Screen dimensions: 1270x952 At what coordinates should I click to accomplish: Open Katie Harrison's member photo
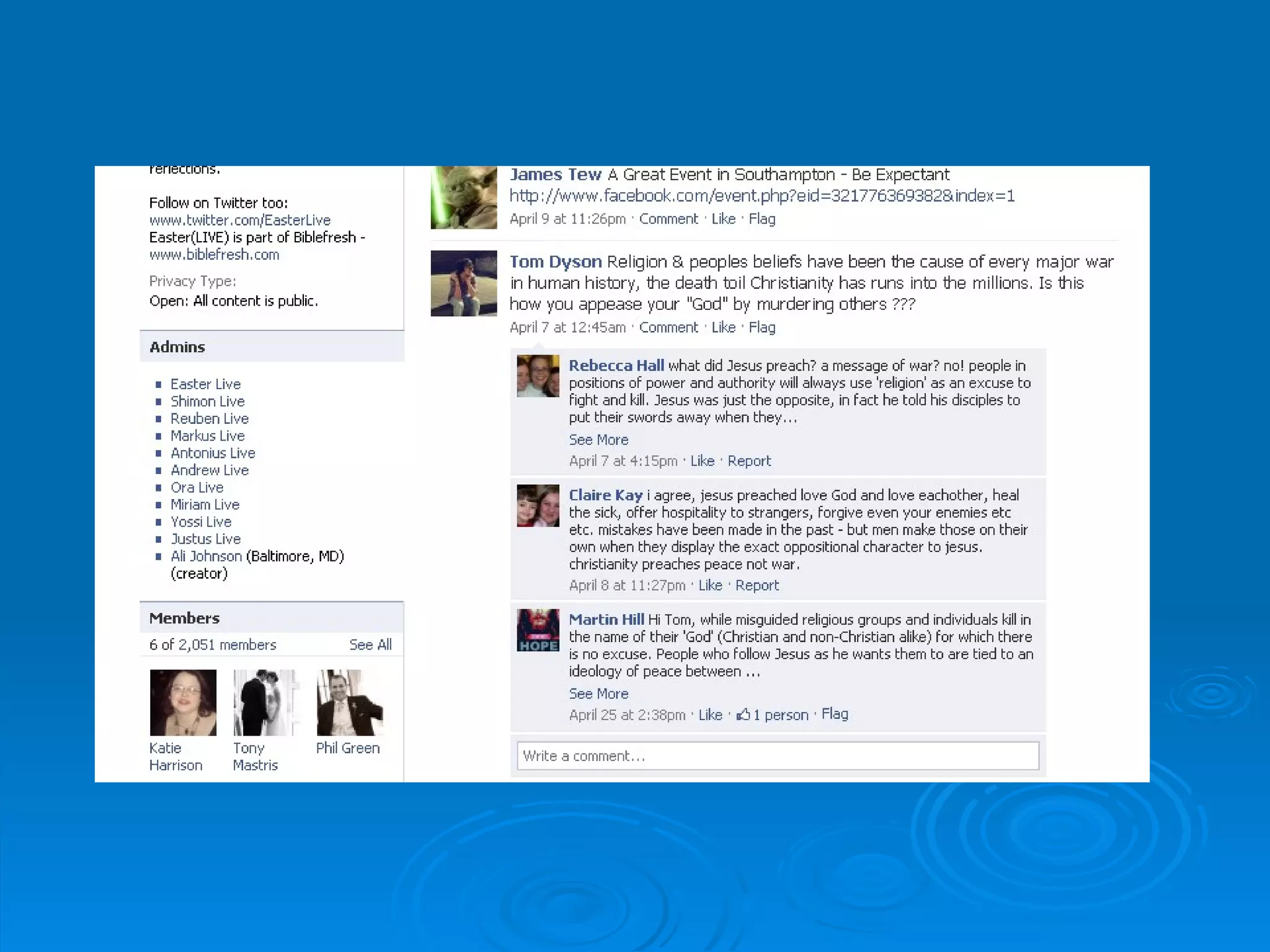click(183, 702)
